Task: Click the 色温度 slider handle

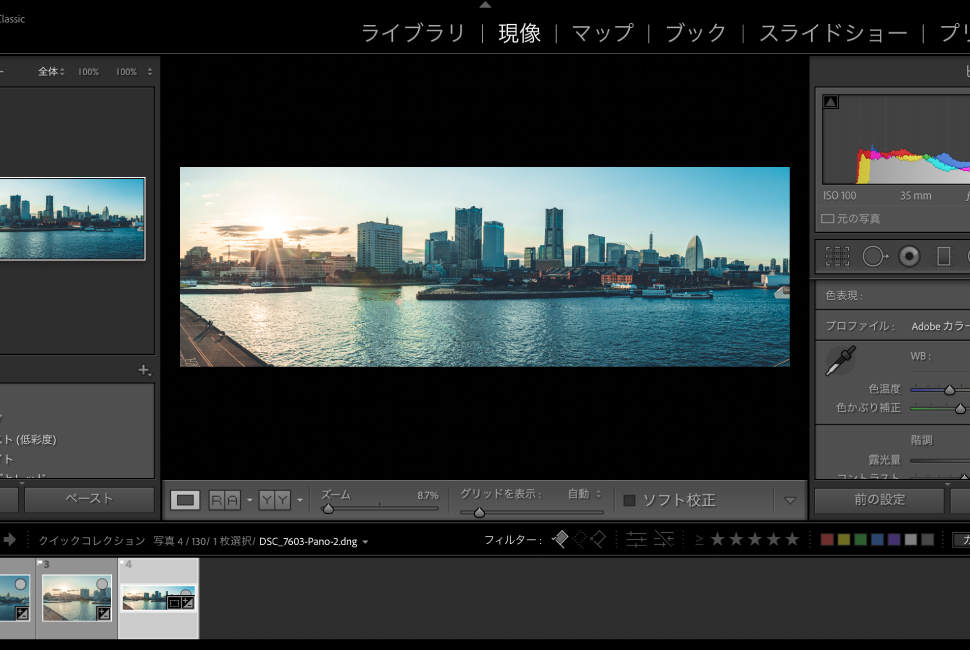Action: click(950, 390)
